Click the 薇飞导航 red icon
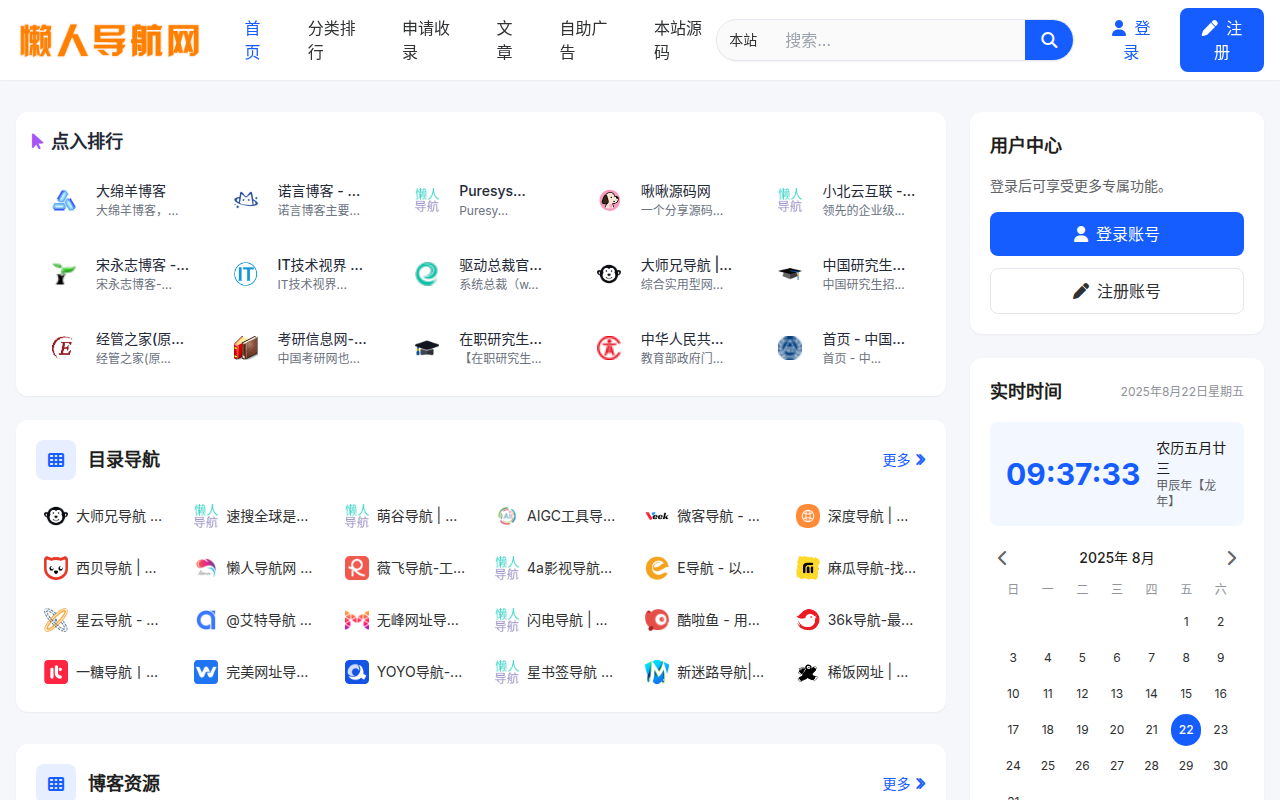Image resolution: width=1280 pixels, height=800 pixels. tap(357, 568)
